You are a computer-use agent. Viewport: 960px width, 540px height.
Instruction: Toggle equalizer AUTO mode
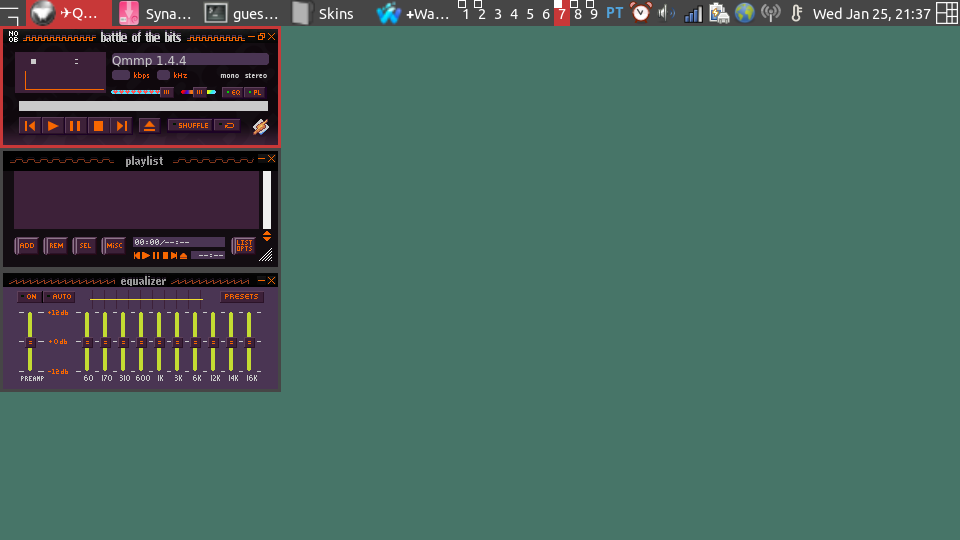tap(59, 296)
